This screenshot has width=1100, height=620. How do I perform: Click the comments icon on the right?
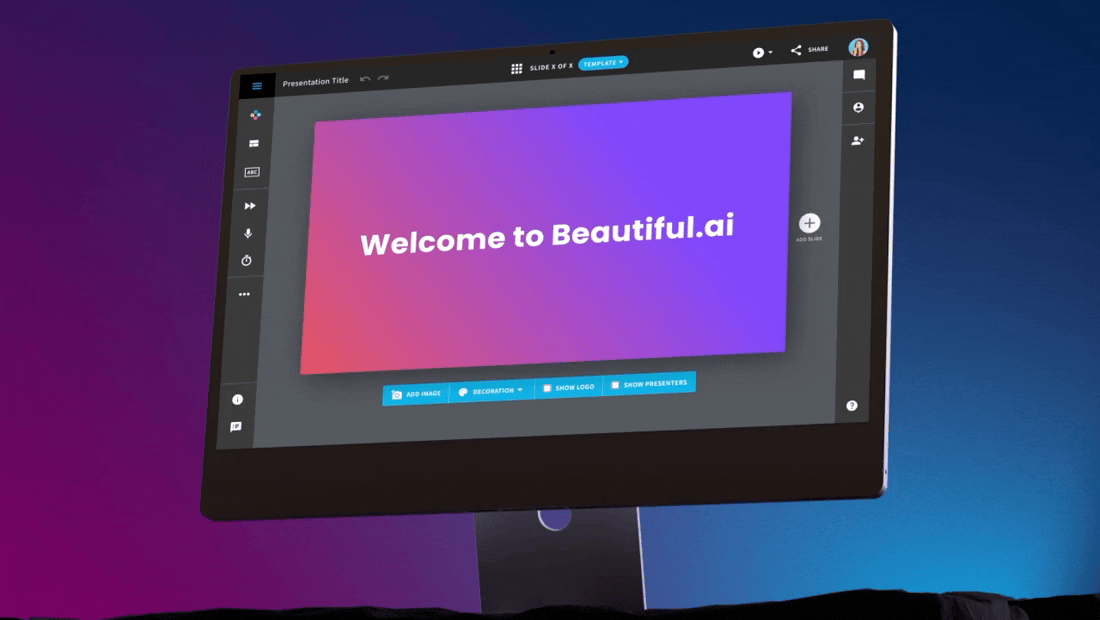point(857,75)
